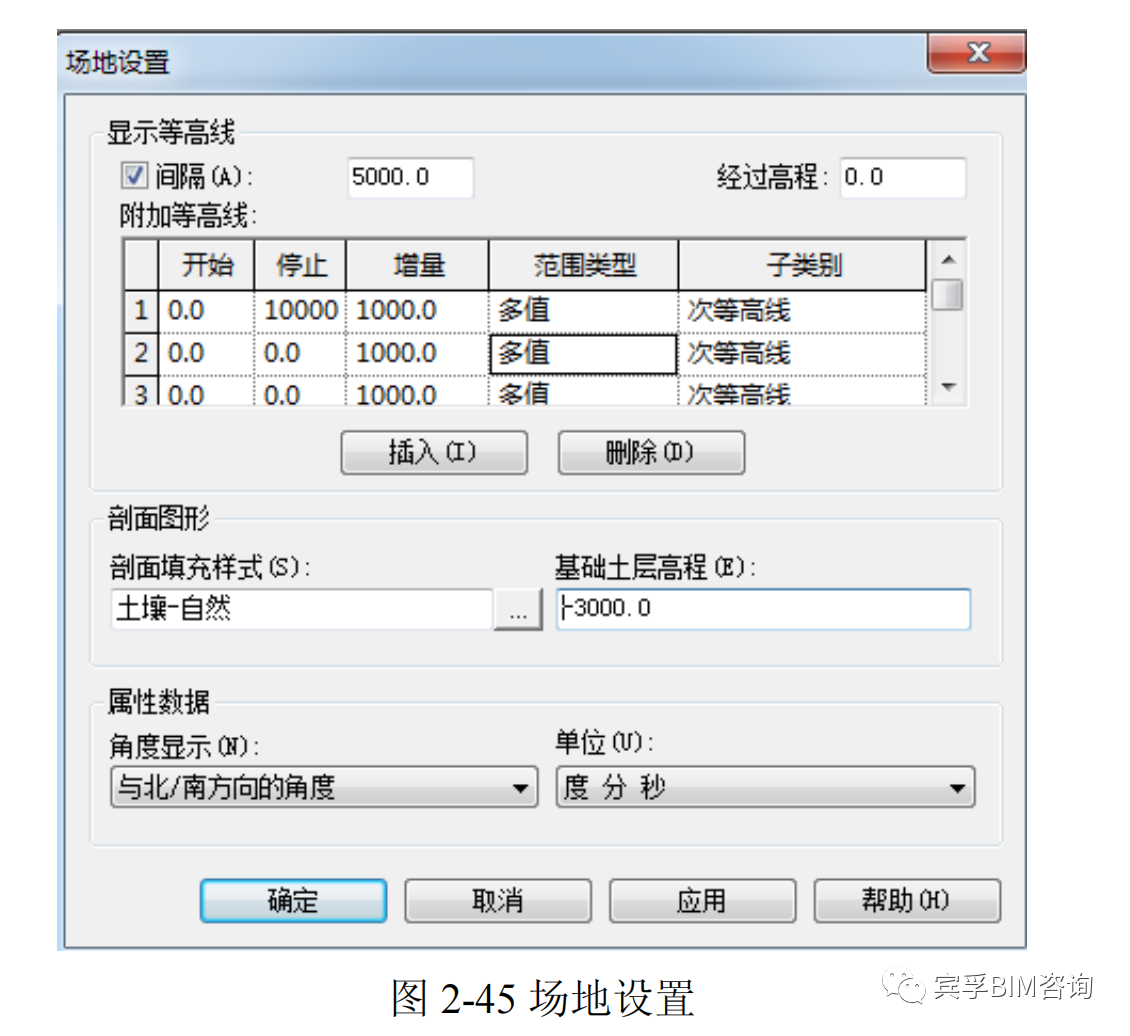1130x1036 pixels.
Task: Click the 停止 cell 10000 in row 1
Action: [x=301, y=311]
